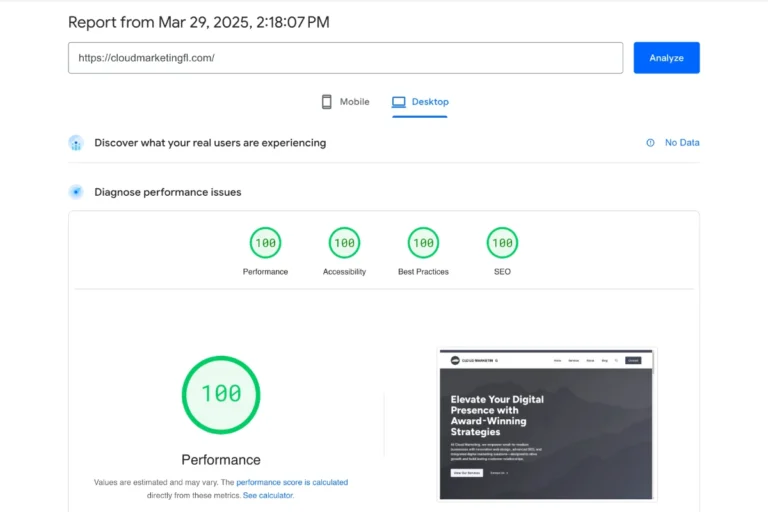
Task: Click the small Performance label under gauge
Action: pyautogui.click(x=265, y=271)
